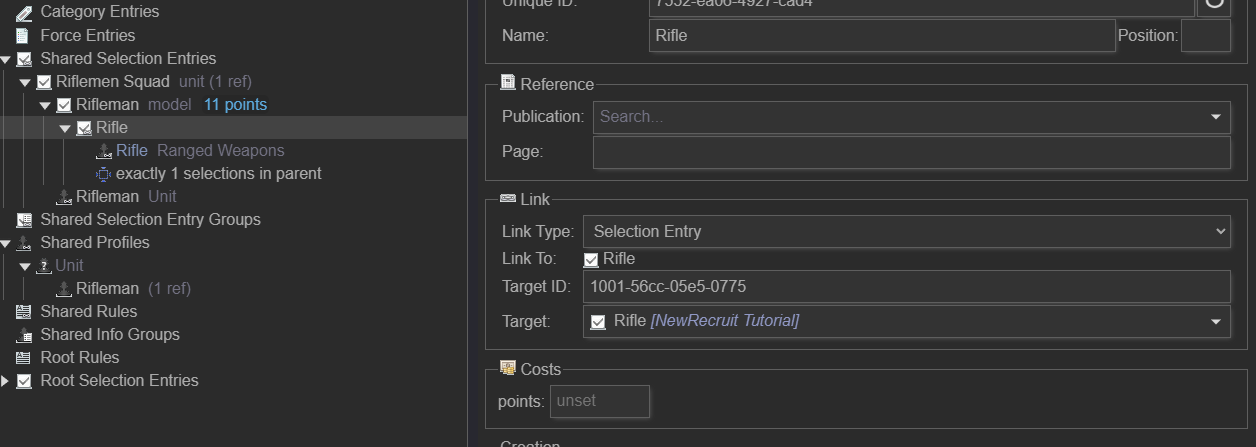This screenshot has width=1256, height=447.
Task: Select the Category Entries tree row
Action: coord(233,12)
